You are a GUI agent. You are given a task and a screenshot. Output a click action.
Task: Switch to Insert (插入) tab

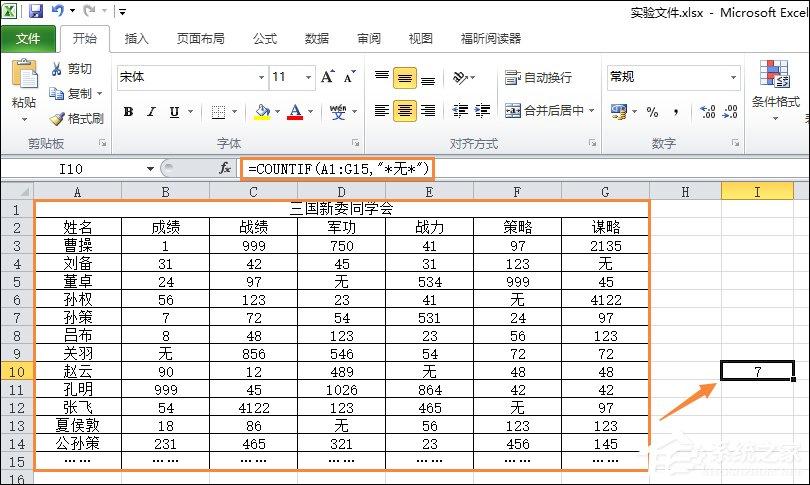tap(136, 39)
